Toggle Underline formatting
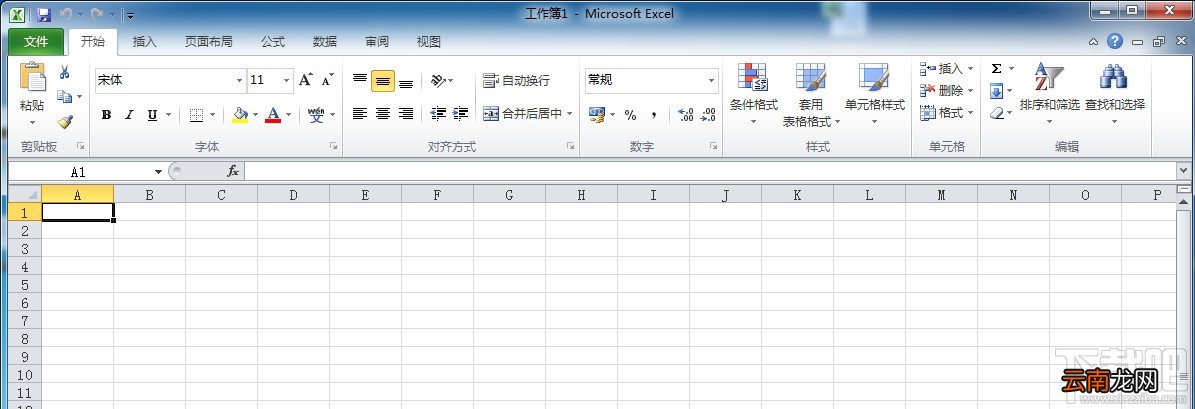Screen dimensions: 1195x409 pyautogui.click(x=152, y=115)
